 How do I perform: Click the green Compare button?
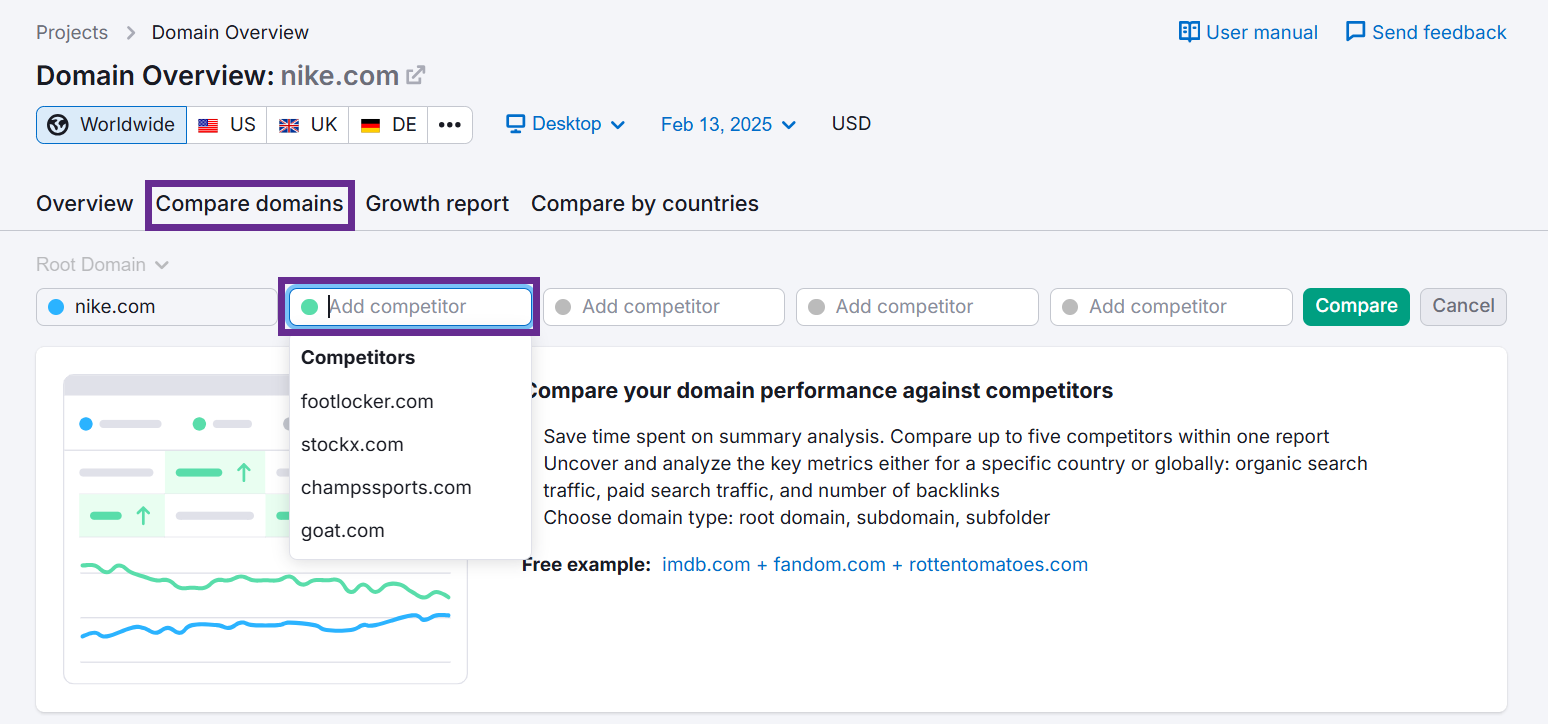coord(1356,306)
